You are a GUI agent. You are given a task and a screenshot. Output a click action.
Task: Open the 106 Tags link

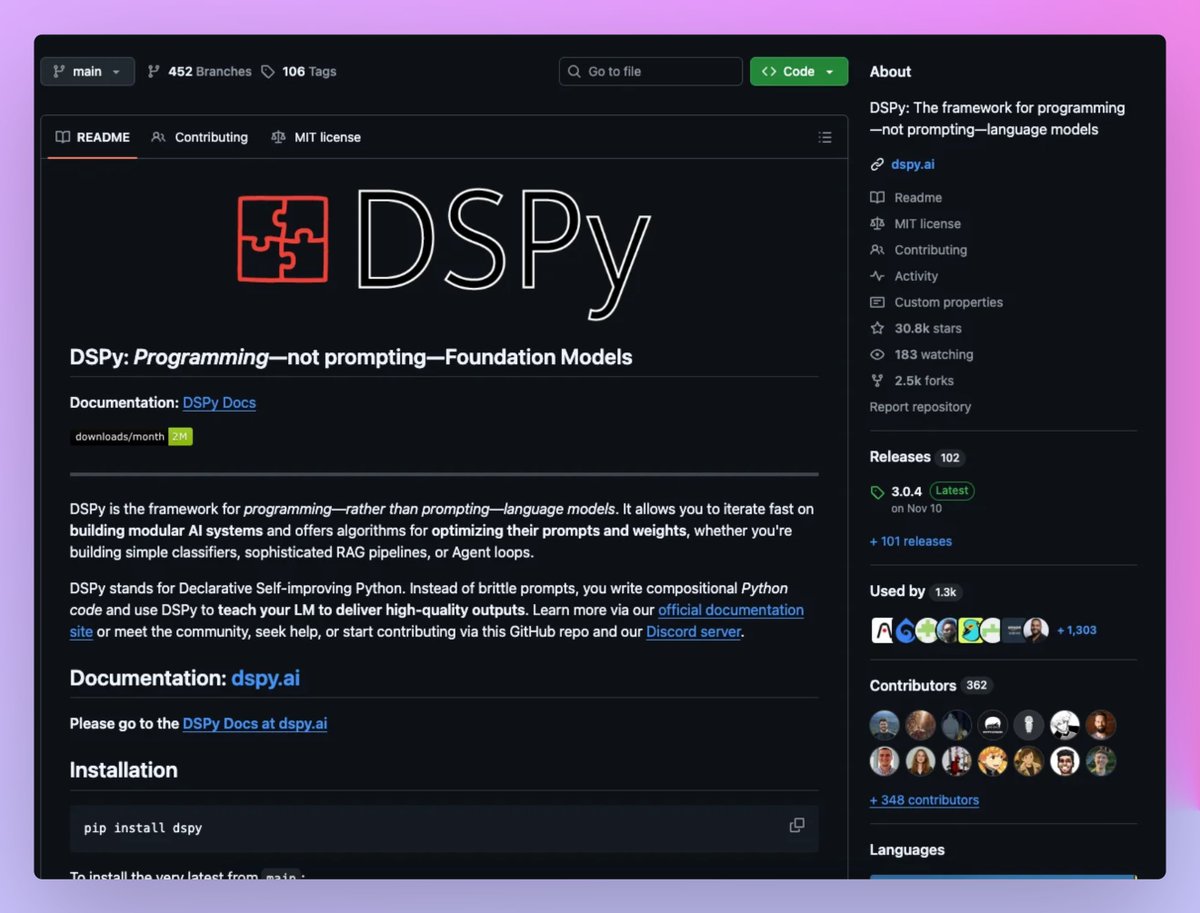[299, 71]
